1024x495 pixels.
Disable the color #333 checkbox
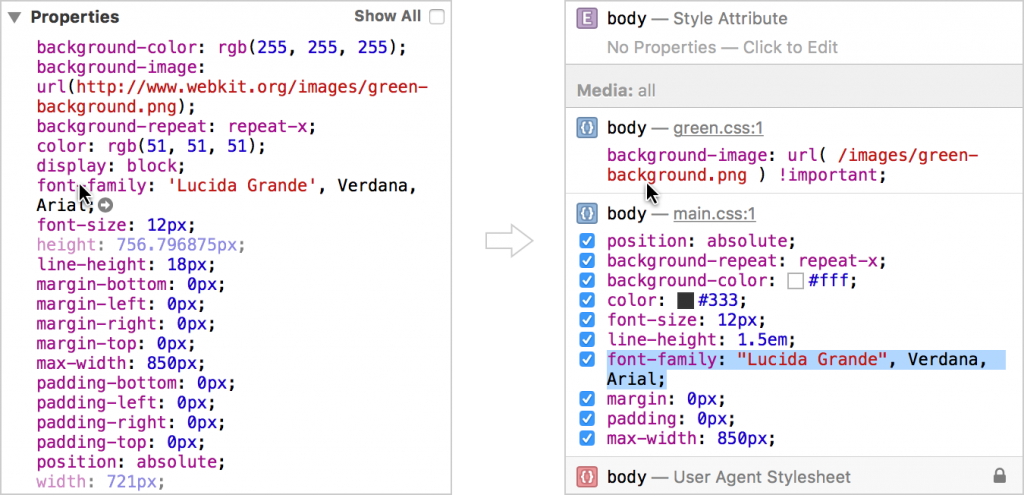(587, 300)
